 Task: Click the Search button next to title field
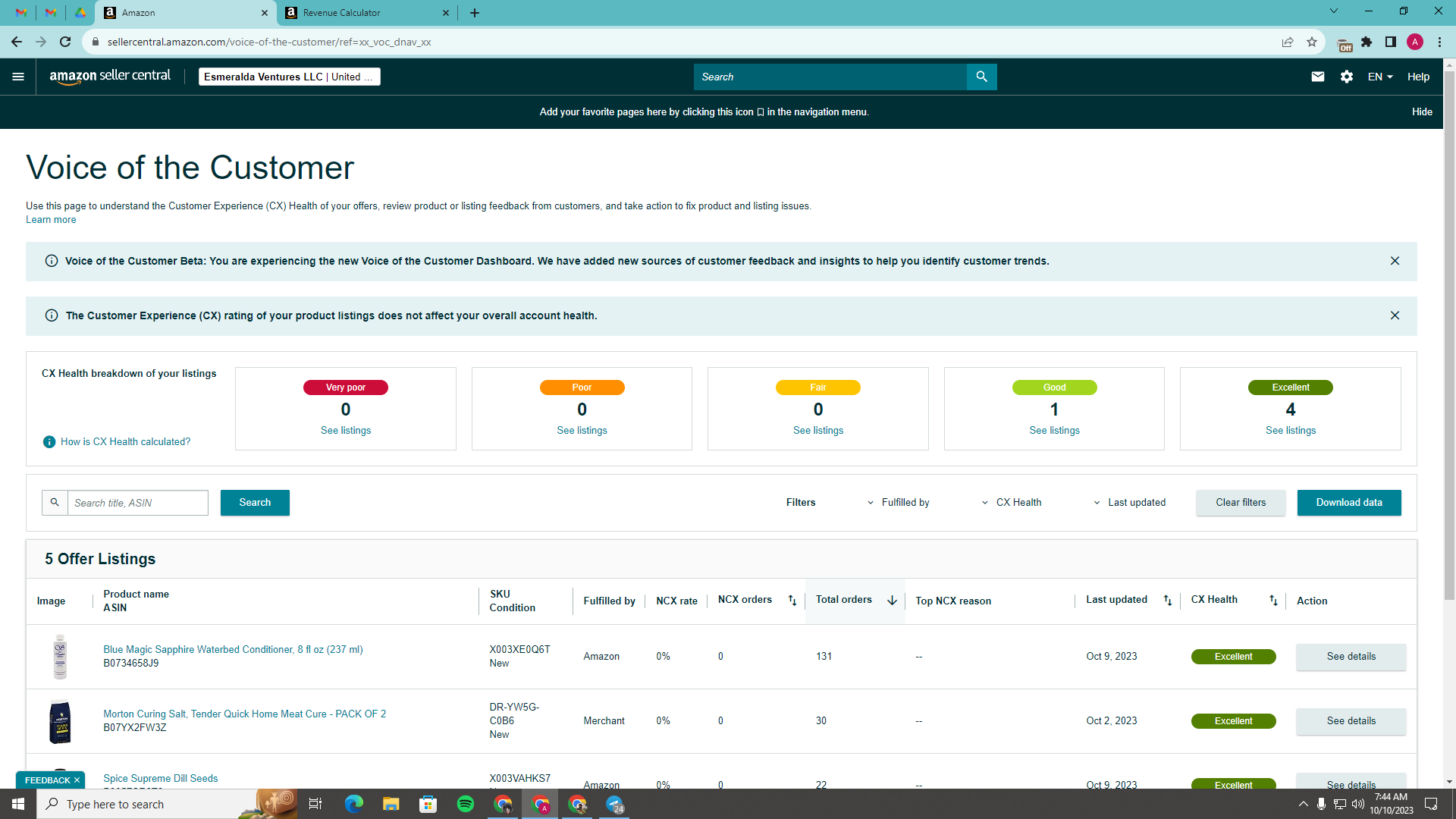coord(255,503)
